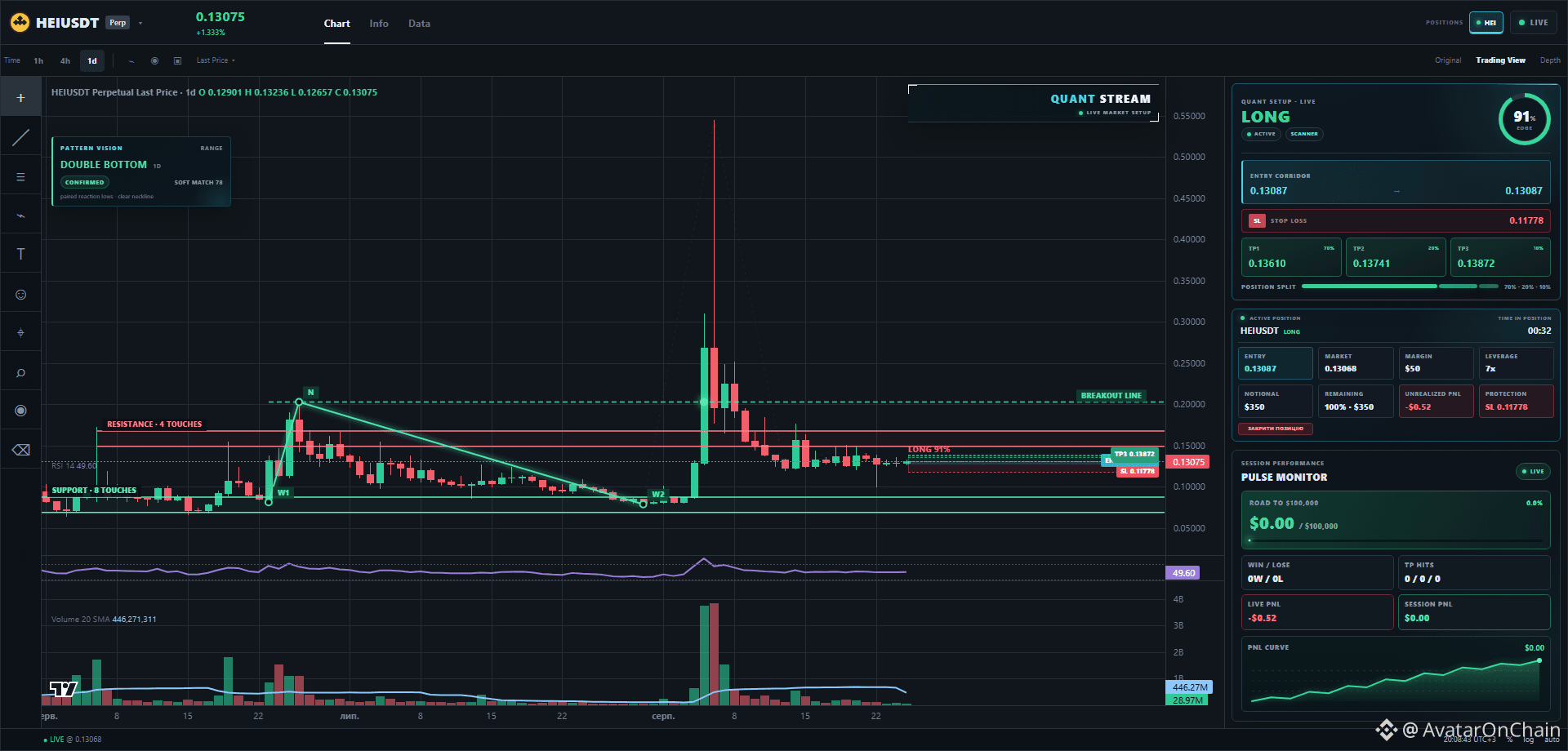Activate the Text annotation tool

pyautogui.click(x=20, y=255)
